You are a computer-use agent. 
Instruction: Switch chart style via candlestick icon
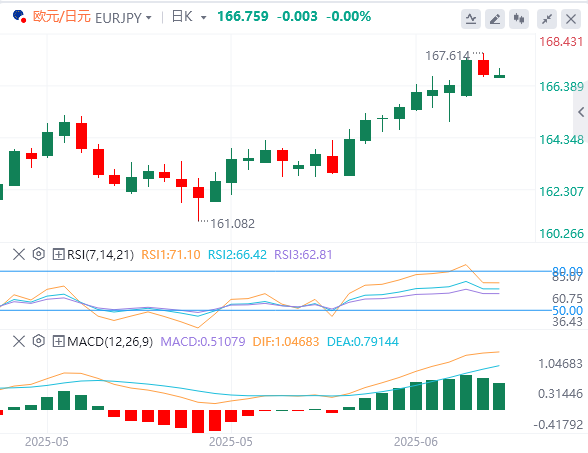[x=519, y=19]
